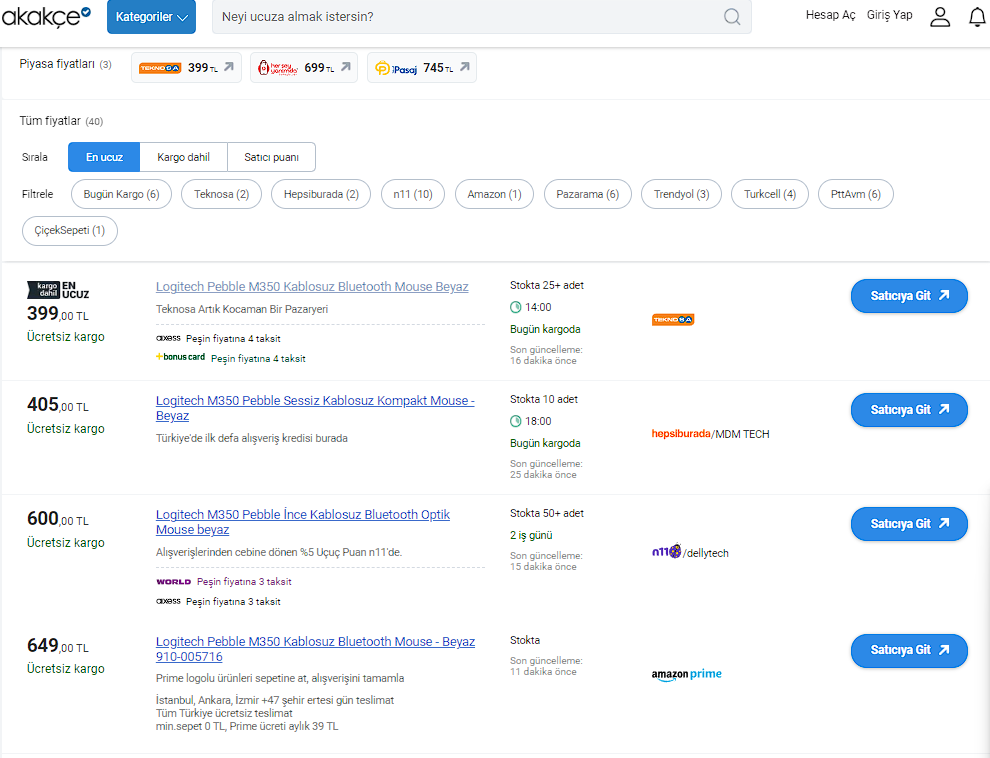
Task: Click Teknosa seller logo in first listing
Action: [673, 320]
